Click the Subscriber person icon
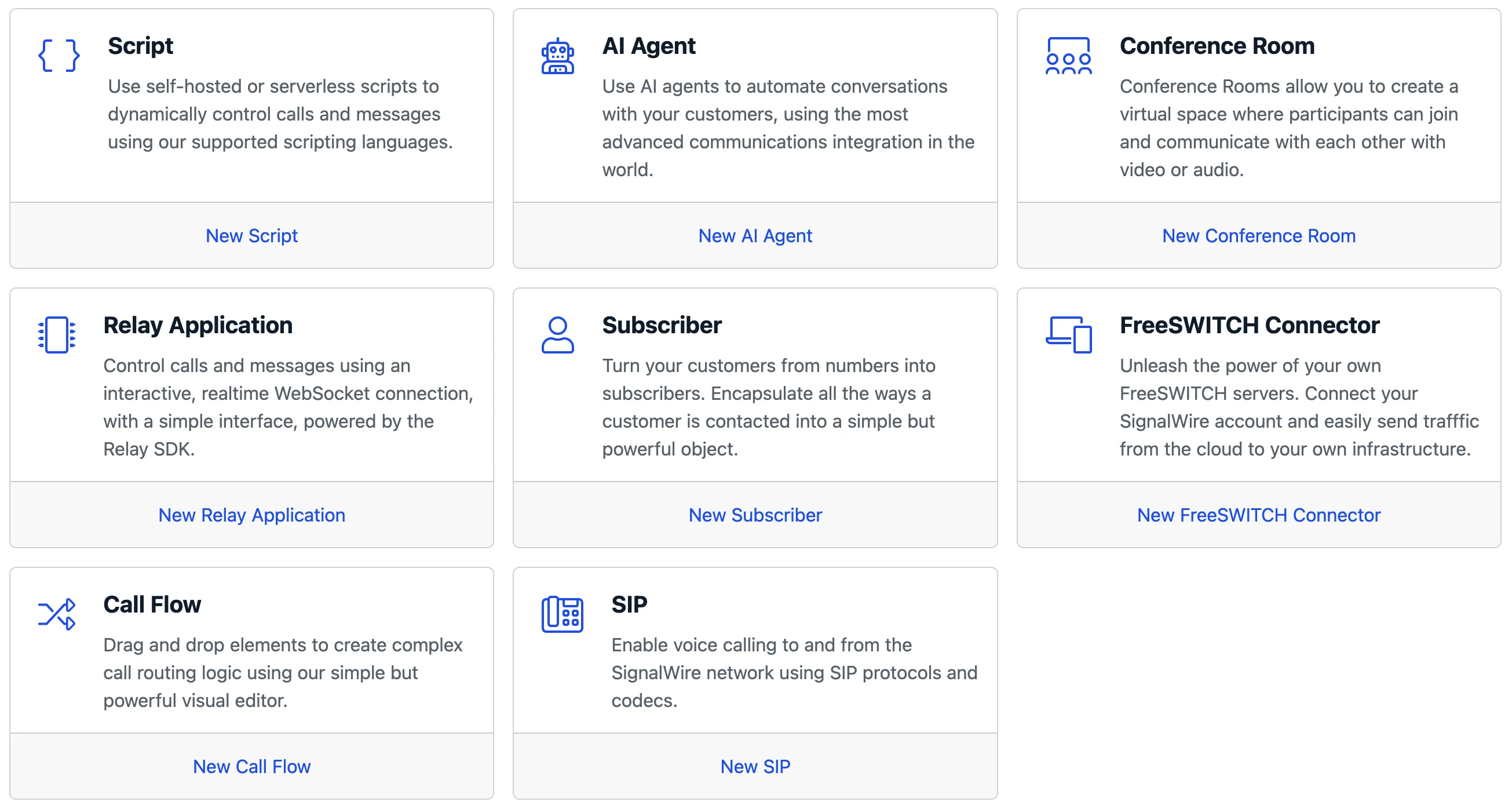The width and height of the screenshot is (1512, 809). click(557, 335)
